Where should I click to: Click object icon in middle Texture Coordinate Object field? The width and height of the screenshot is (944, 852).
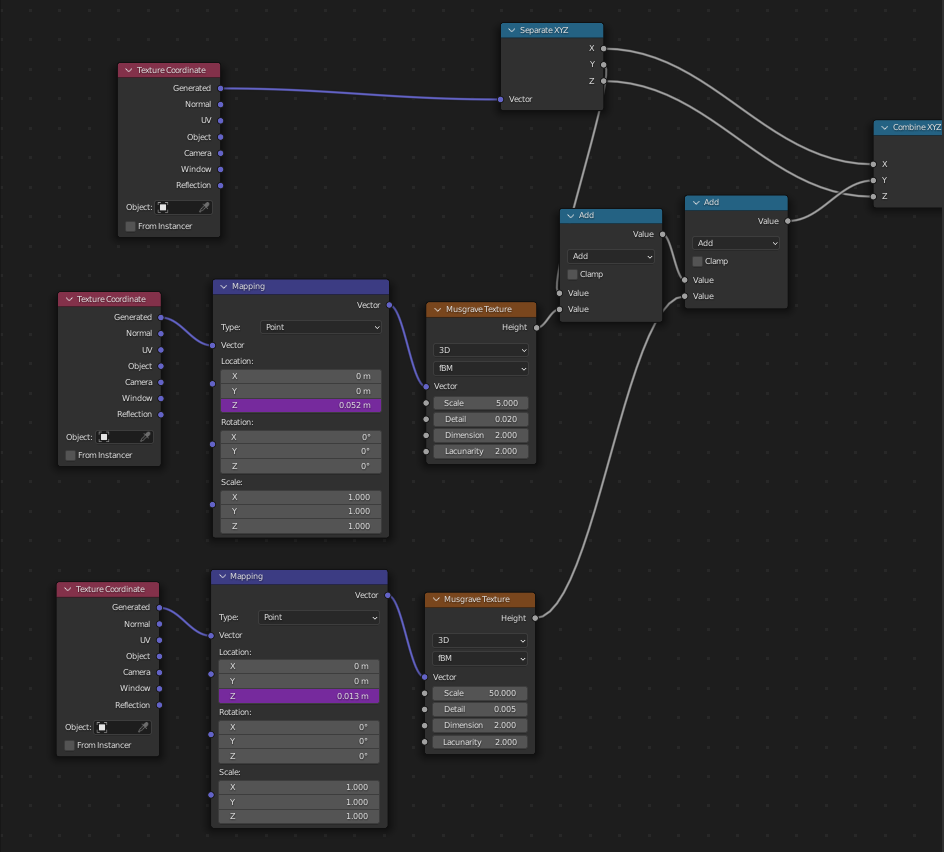(103, 437)
